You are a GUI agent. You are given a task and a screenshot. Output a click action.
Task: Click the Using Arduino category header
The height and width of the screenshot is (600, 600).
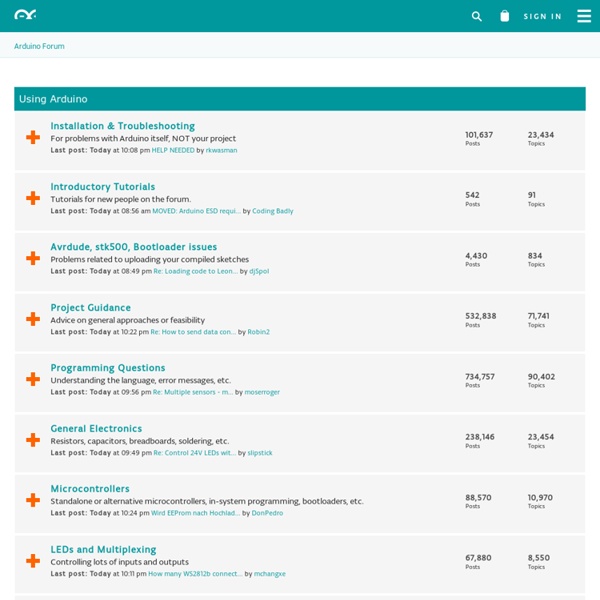[300, 99]
